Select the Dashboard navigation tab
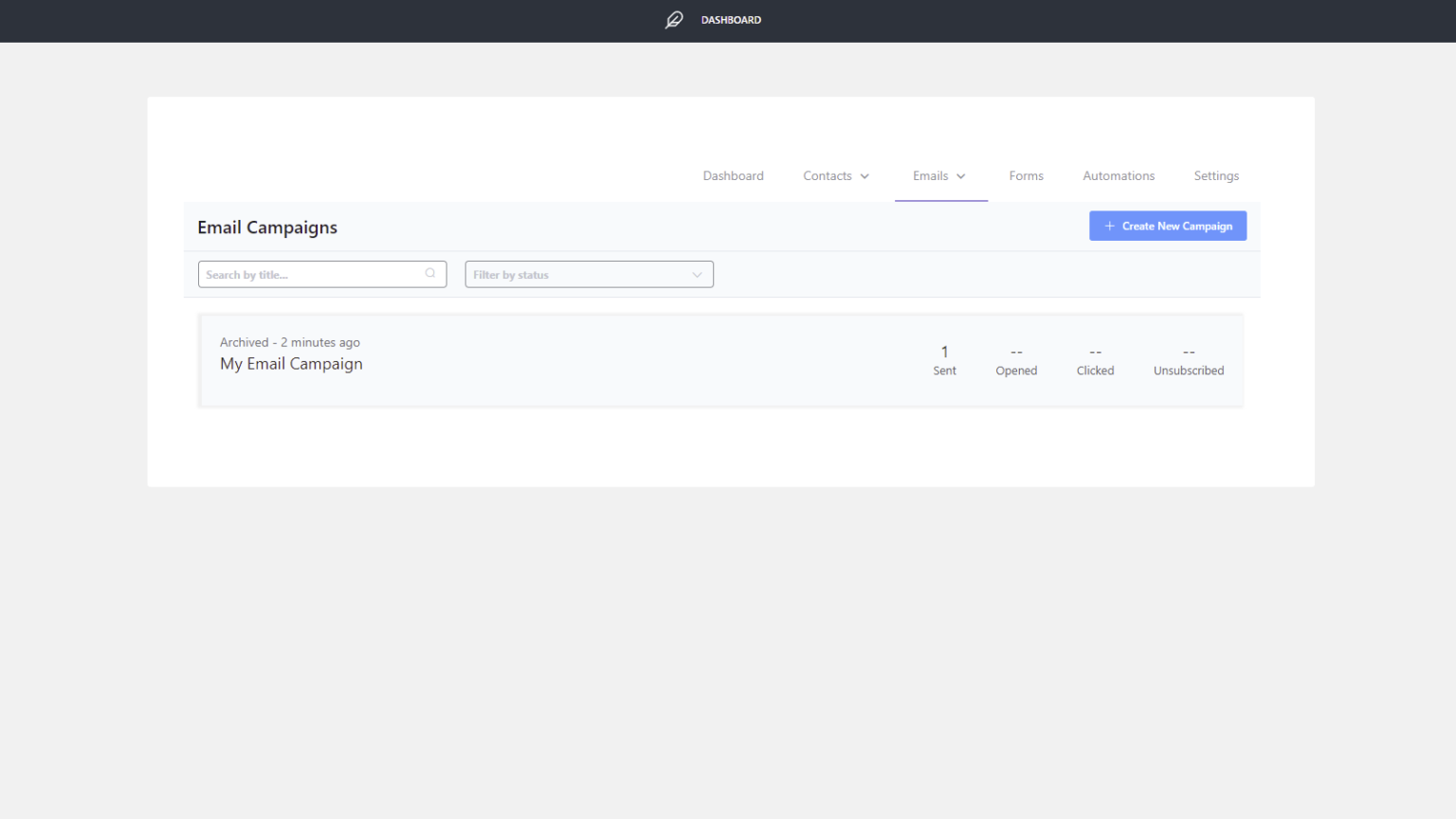The height and width of the screenshot is (819, 1456). (x=733, y=175)
